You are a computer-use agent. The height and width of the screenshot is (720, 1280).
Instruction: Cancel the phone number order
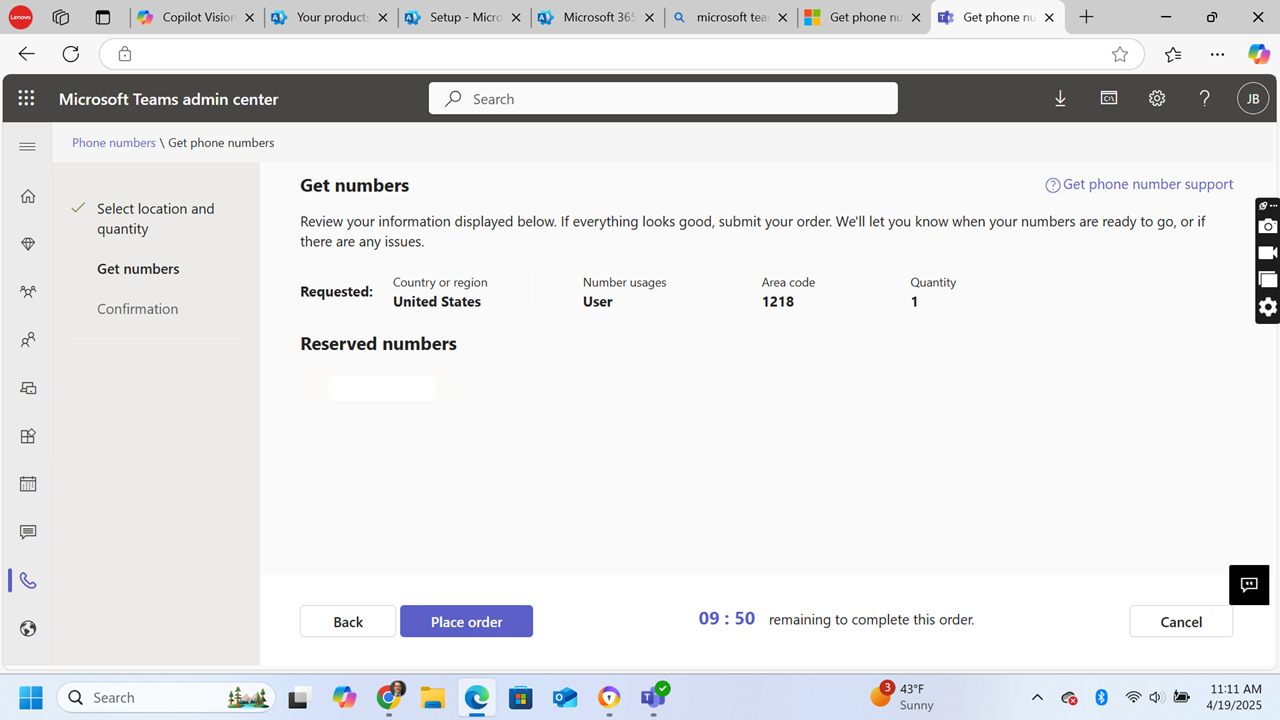1181,621
